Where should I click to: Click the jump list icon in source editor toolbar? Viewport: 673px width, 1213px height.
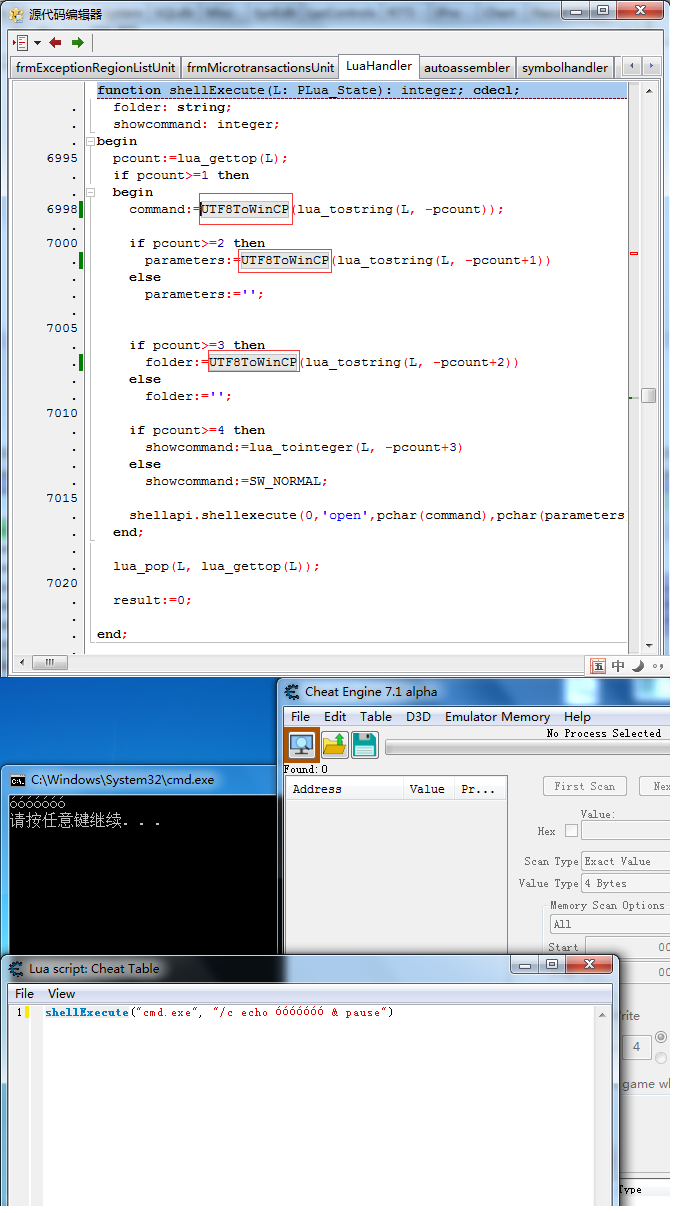22,43
